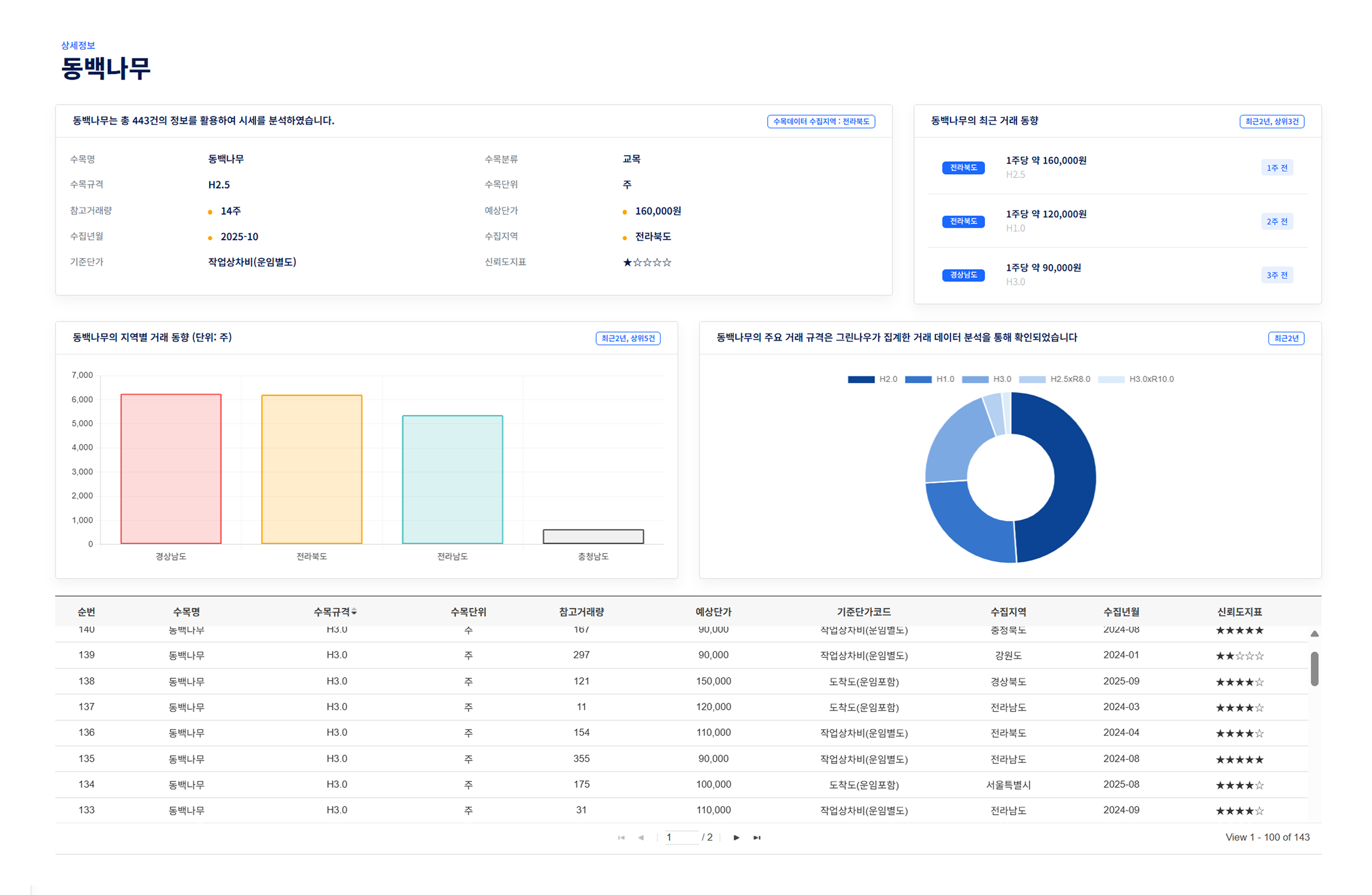The height and width of the screenshot is (895, 1372).
Task: Toggle H2.5xR8.0 legend swatch
Action: tap(1032, 379)
